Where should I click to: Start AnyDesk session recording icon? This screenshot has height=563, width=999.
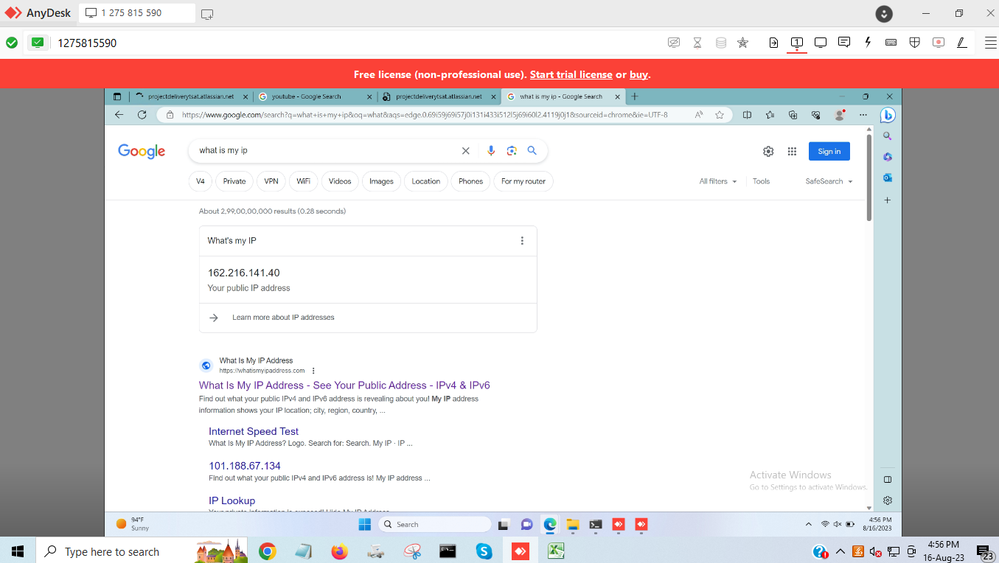coord(938,43)
